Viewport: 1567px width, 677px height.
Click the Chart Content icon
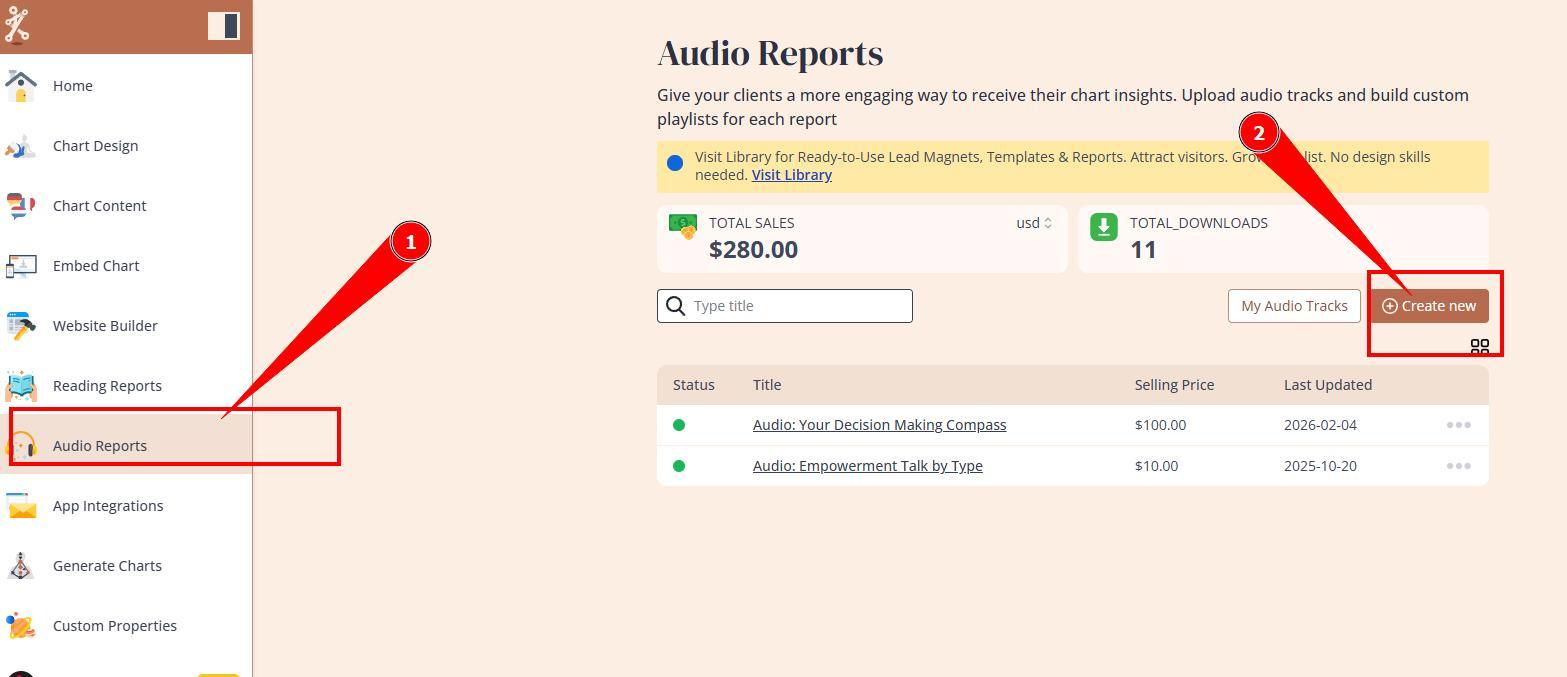click(20, 206)
